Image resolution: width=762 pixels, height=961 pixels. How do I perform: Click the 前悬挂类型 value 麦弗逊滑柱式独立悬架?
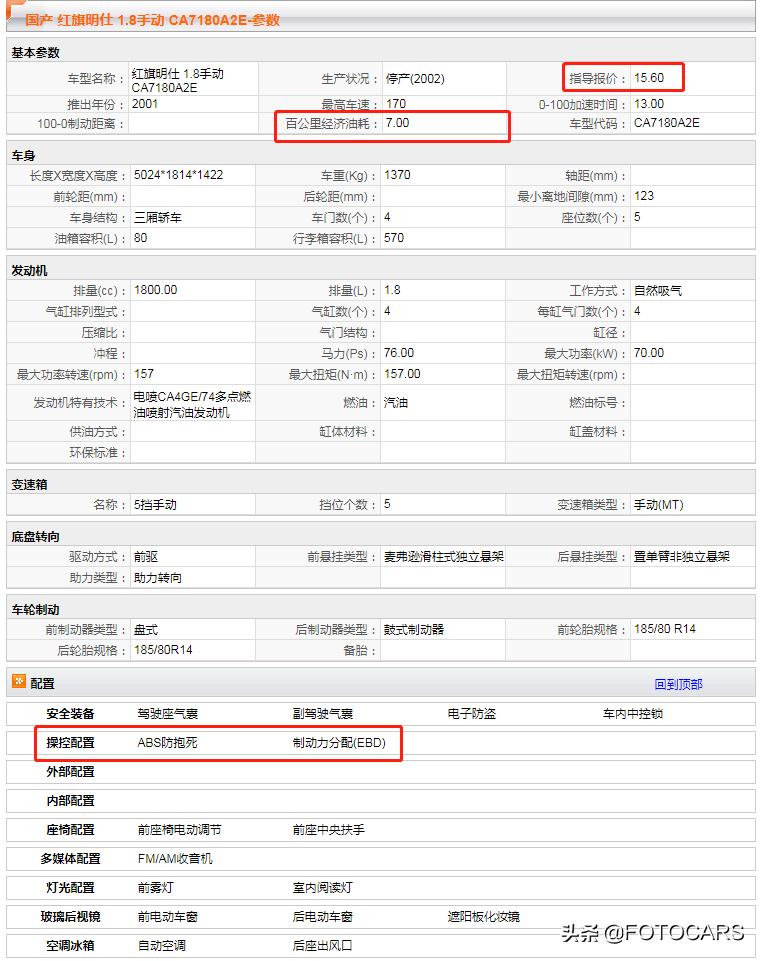coord(444,556)
